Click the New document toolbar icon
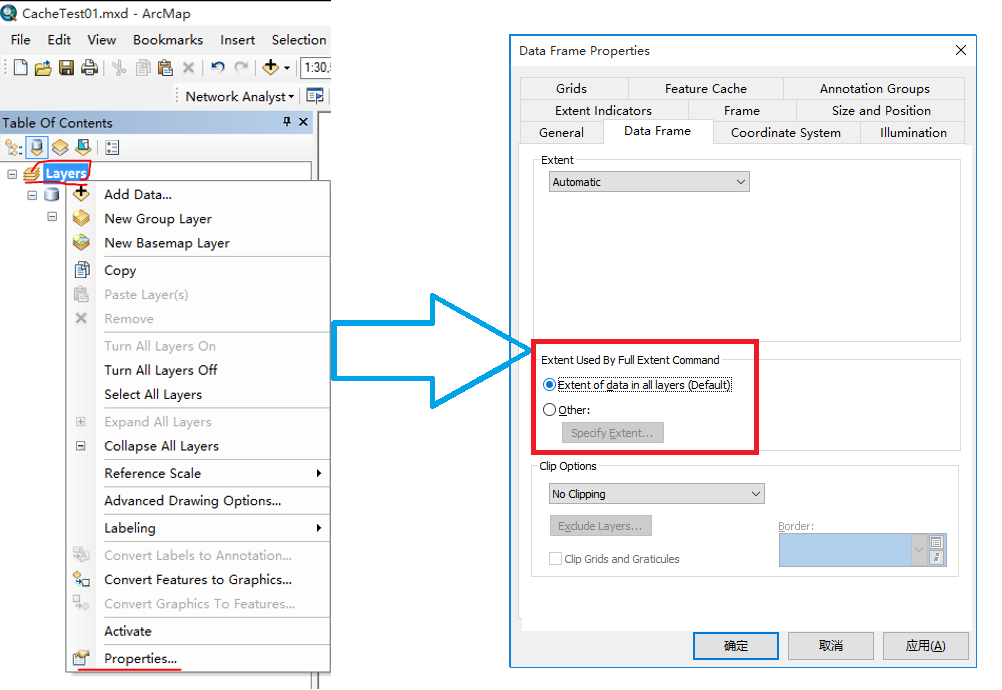 point(20,67)
